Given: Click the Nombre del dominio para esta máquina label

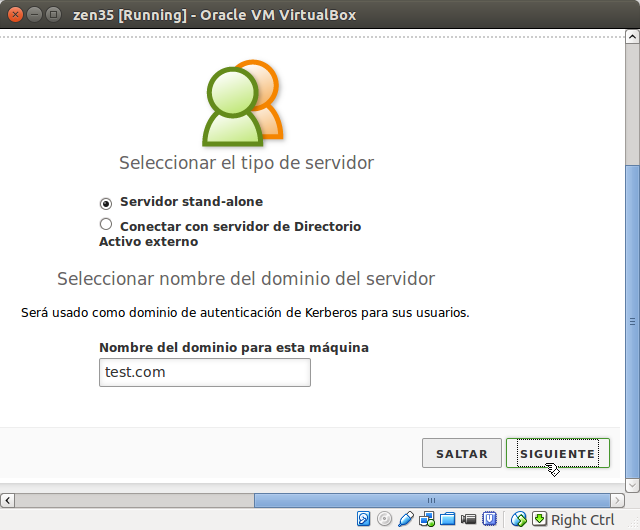Looking at the screenshot, I should (x=234, y=347).
